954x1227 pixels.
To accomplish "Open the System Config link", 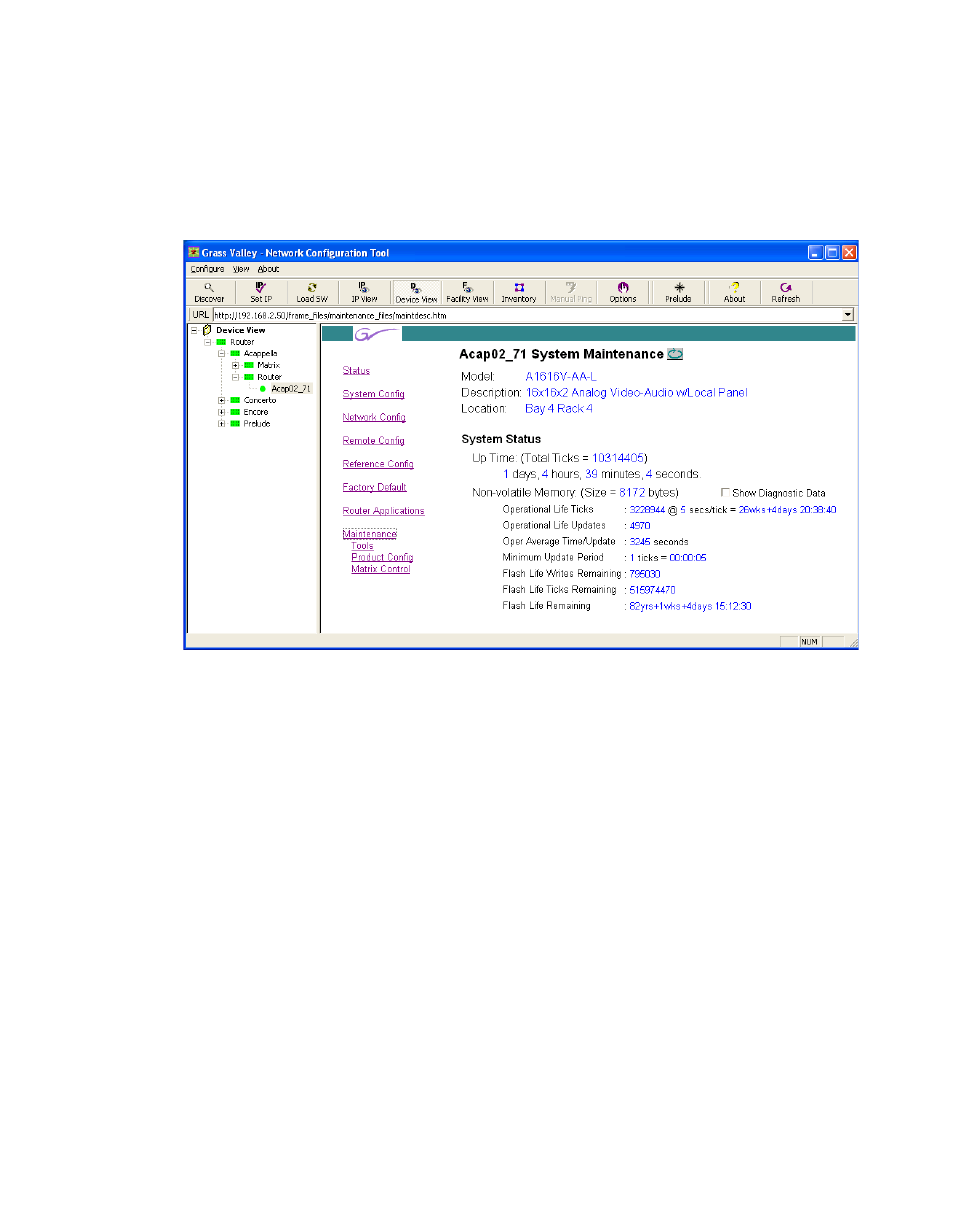I will tap(373, 394).
